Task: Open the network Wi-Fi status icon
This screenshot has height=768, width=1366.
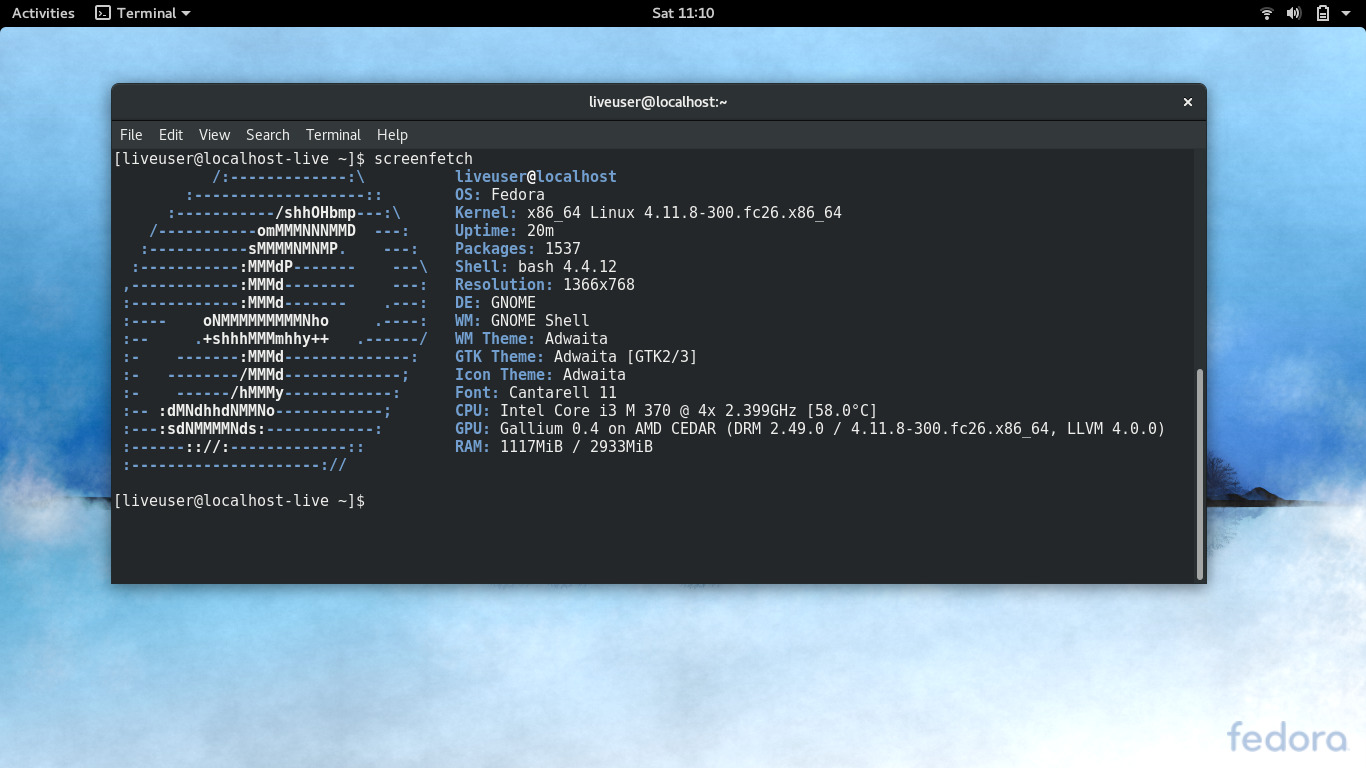Action: click(1266, 13)
